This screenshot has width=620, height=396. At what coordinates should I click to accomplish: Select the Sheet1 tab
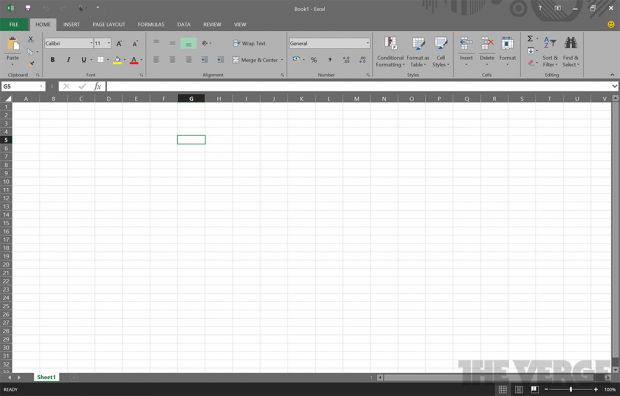click(x=46, y=377)
